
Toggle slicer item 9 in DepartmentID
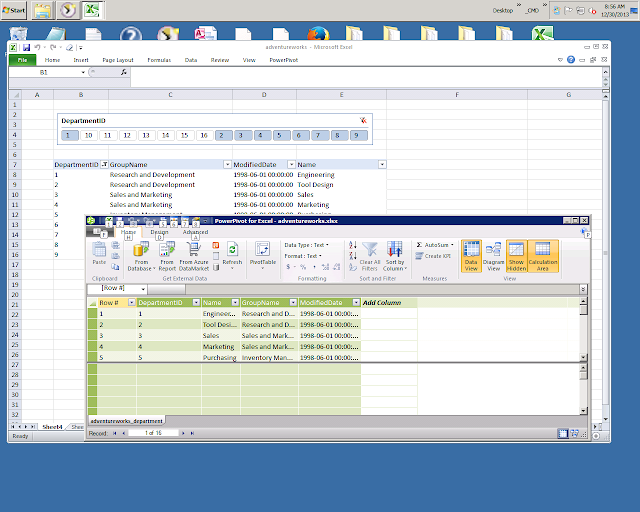pos(358,135)
